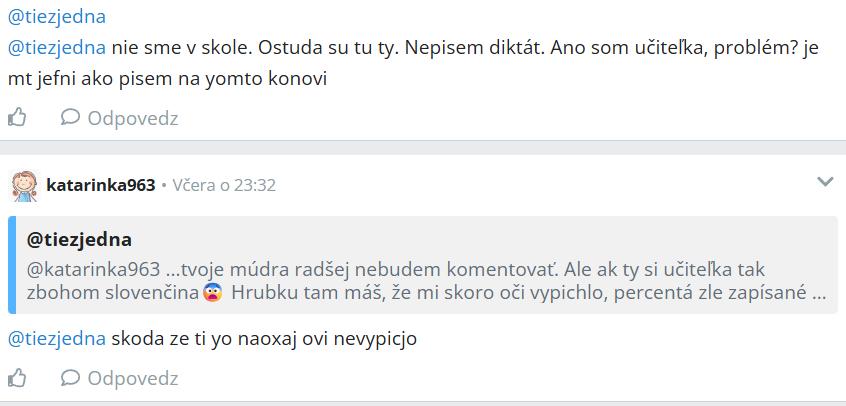The height and width of the screenshot is (406, 846).
Task: Open the standalone @tiezjedna link at top
Action: (x=57, y=17)
